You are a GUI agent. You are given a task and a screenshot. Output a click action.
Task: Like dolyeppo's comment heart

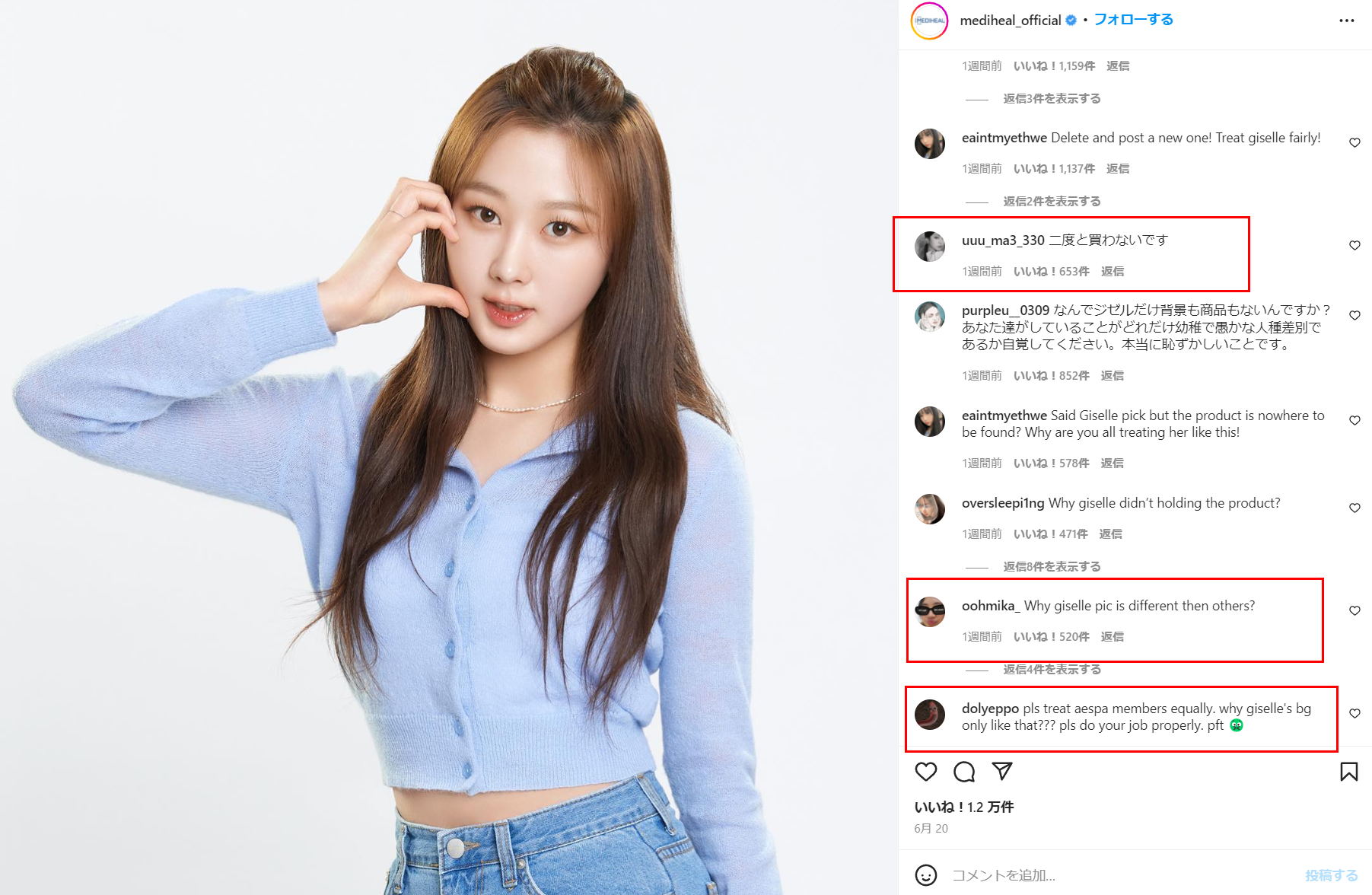(1354, 713)
